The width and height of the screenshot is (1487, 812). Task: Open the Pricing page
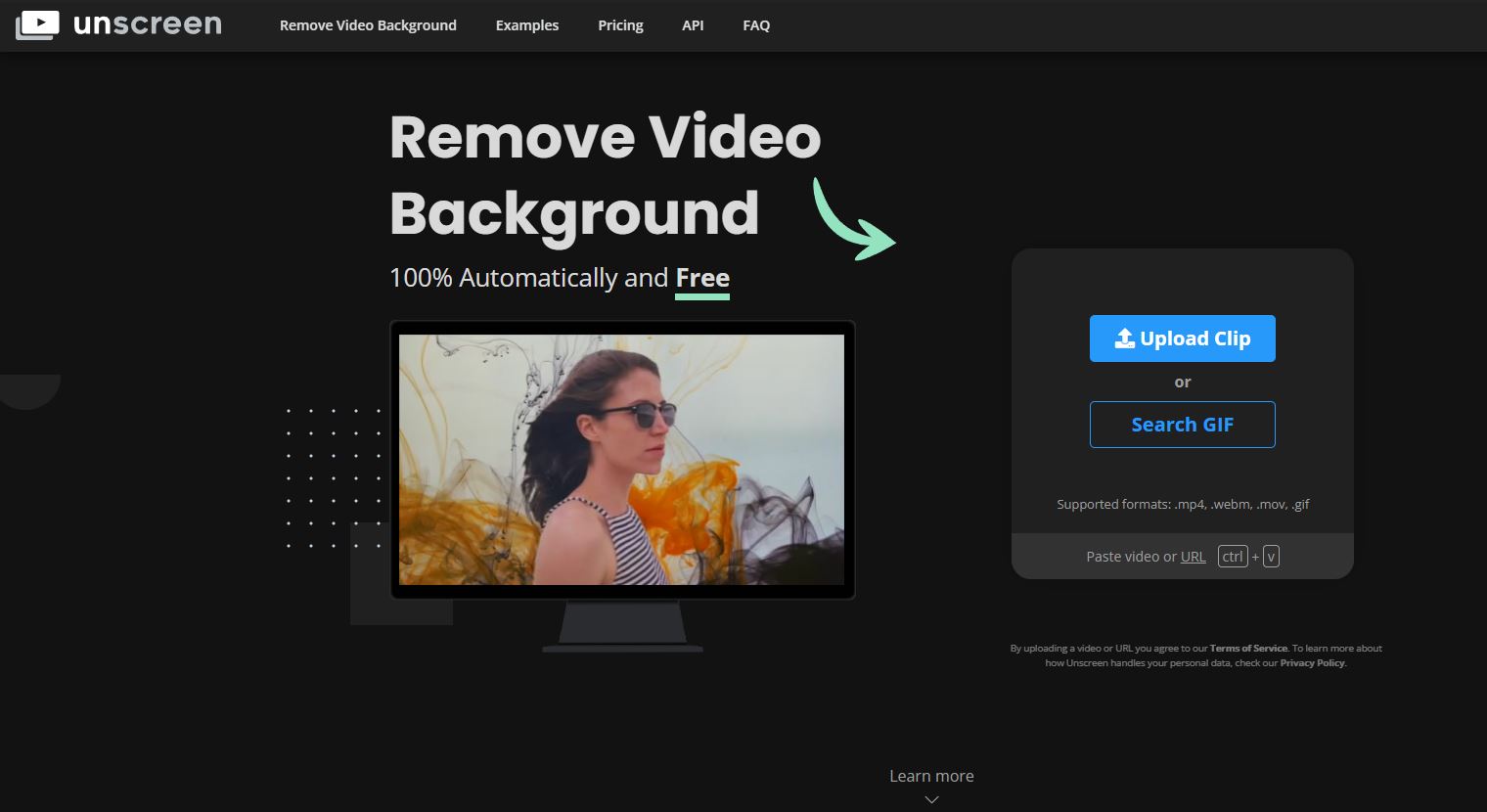(x=620, y=25)
